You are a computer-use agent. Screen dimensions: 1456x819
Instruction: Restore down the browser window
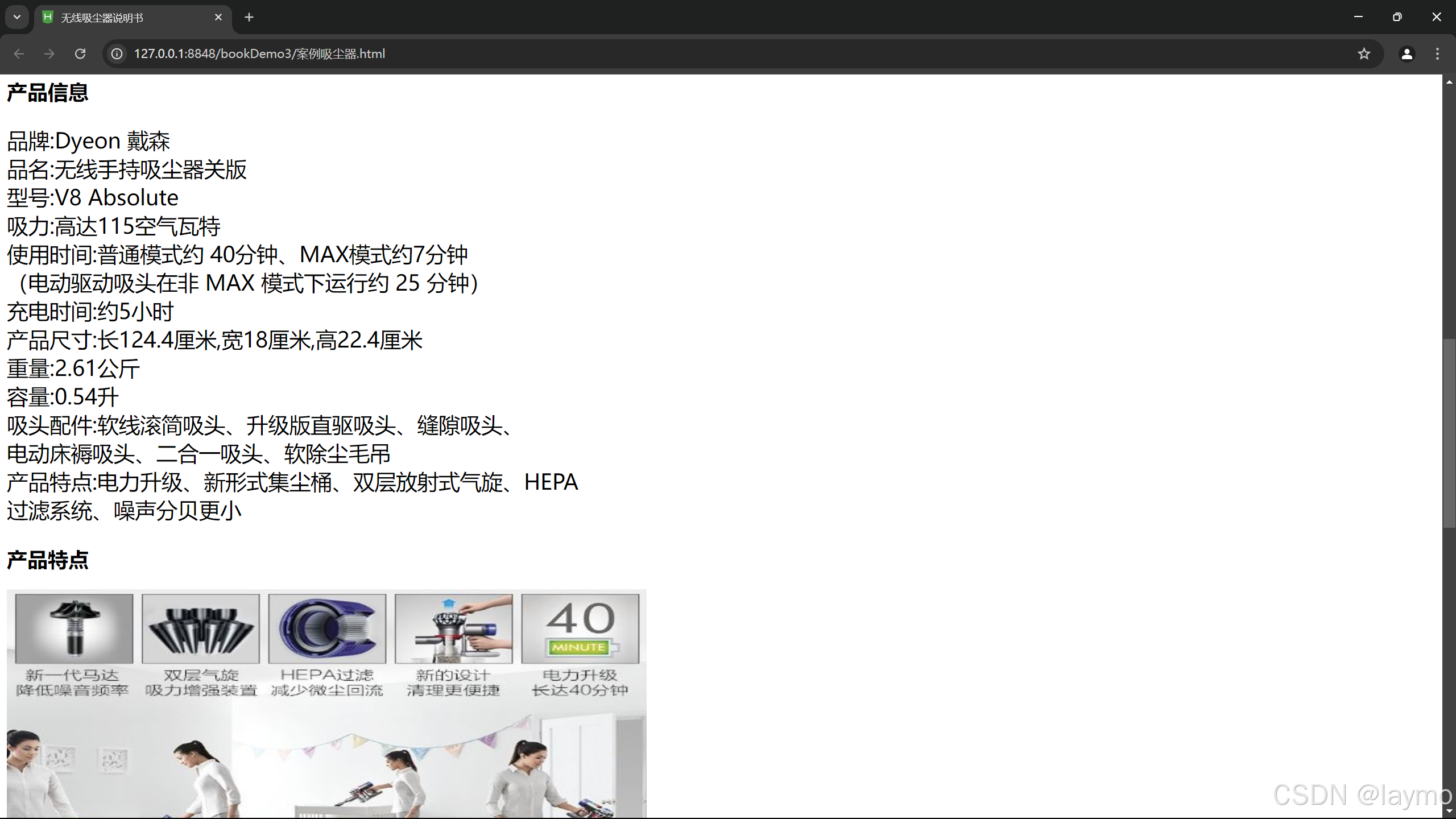click(1397, 17)
